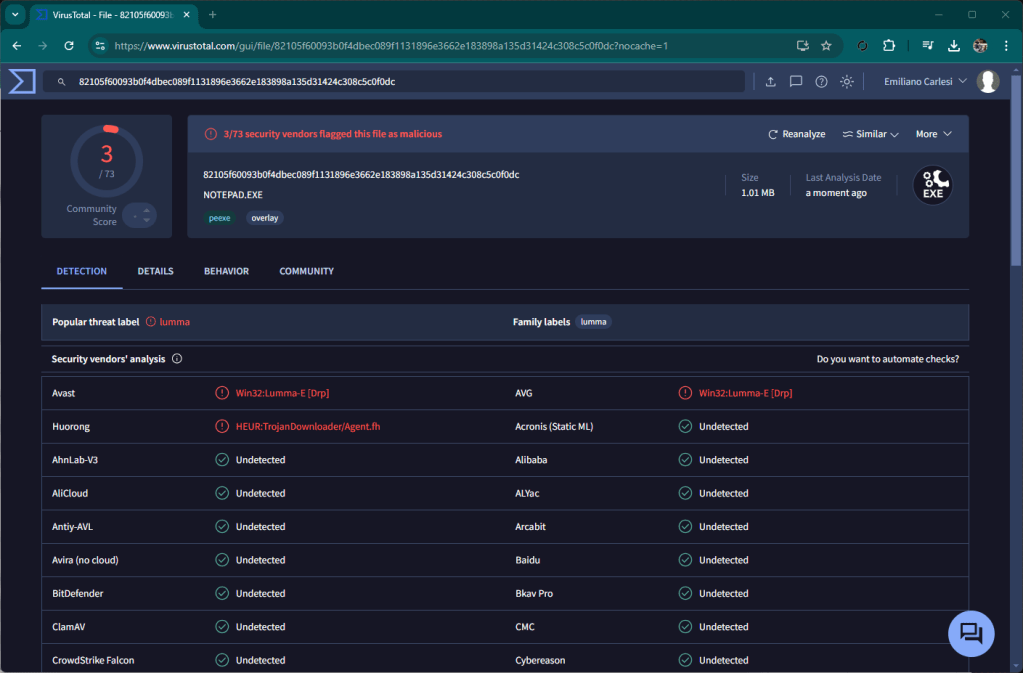
Task: Expand the Similar dropdown
Action: pyautogui.click(x=870, y=134)
